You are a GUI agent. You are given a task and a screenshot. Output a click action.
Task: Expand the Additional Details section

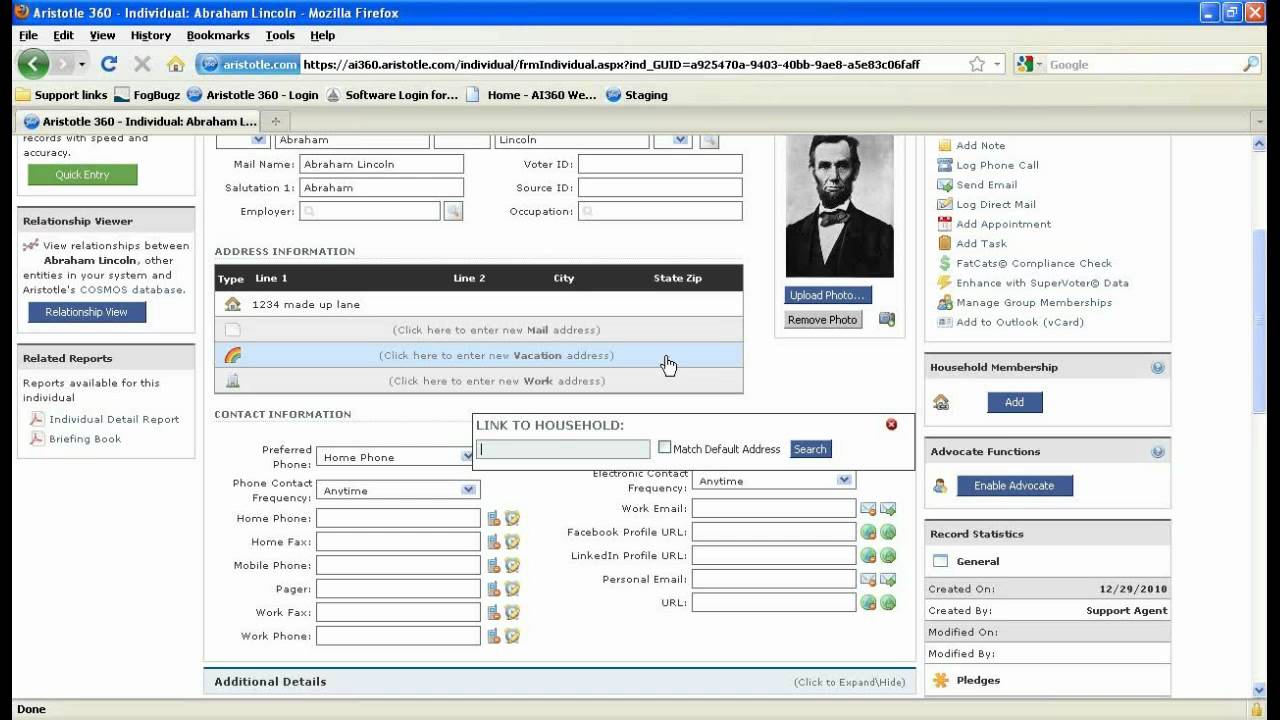(x=559, y=682)
